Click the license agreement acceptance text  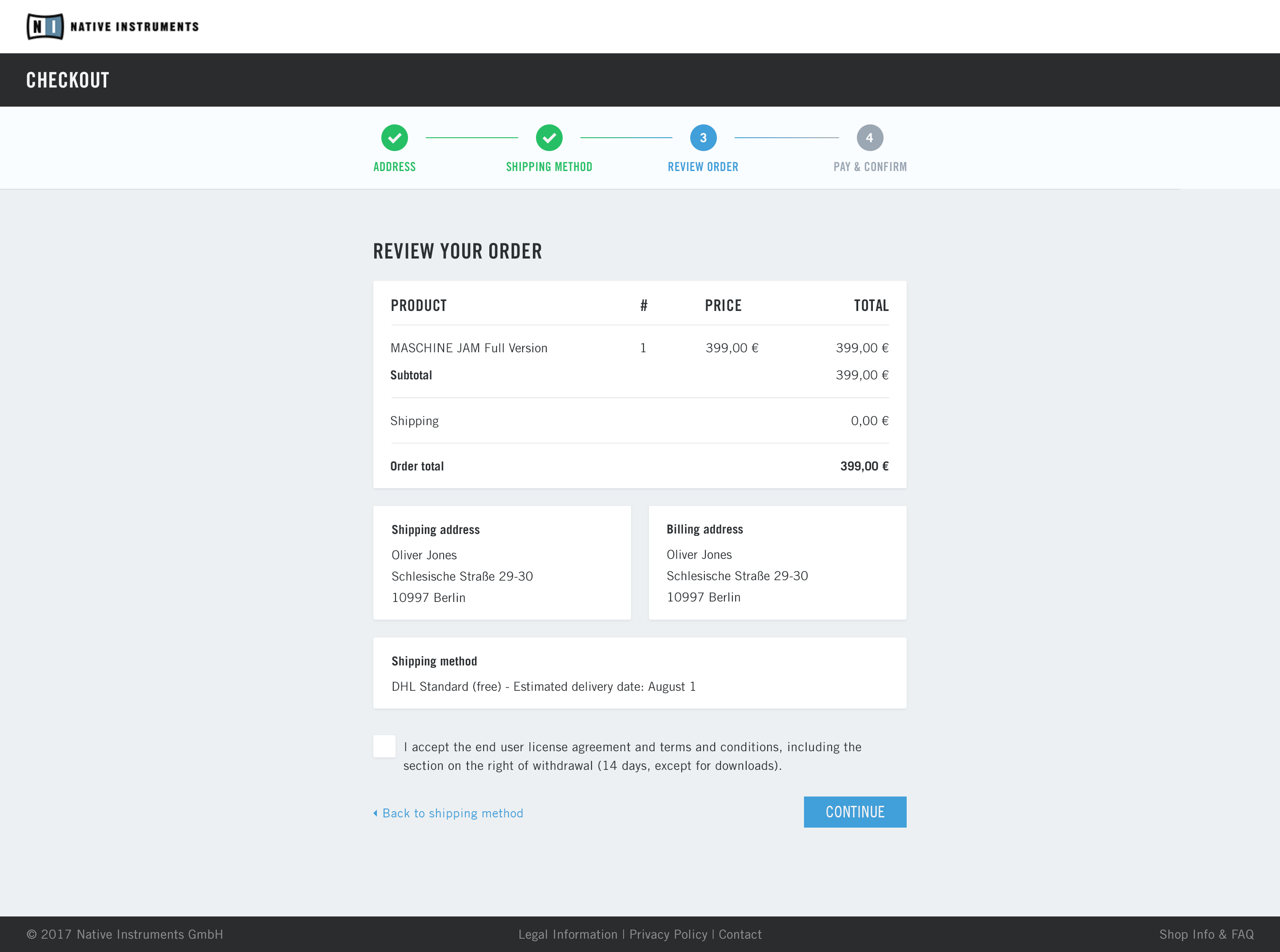tap(632, 756)
